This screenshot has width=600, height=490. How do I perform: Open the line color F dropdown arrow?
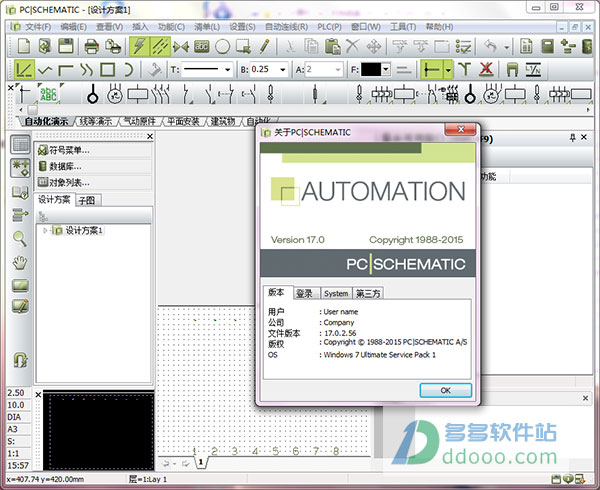point(386,70)
